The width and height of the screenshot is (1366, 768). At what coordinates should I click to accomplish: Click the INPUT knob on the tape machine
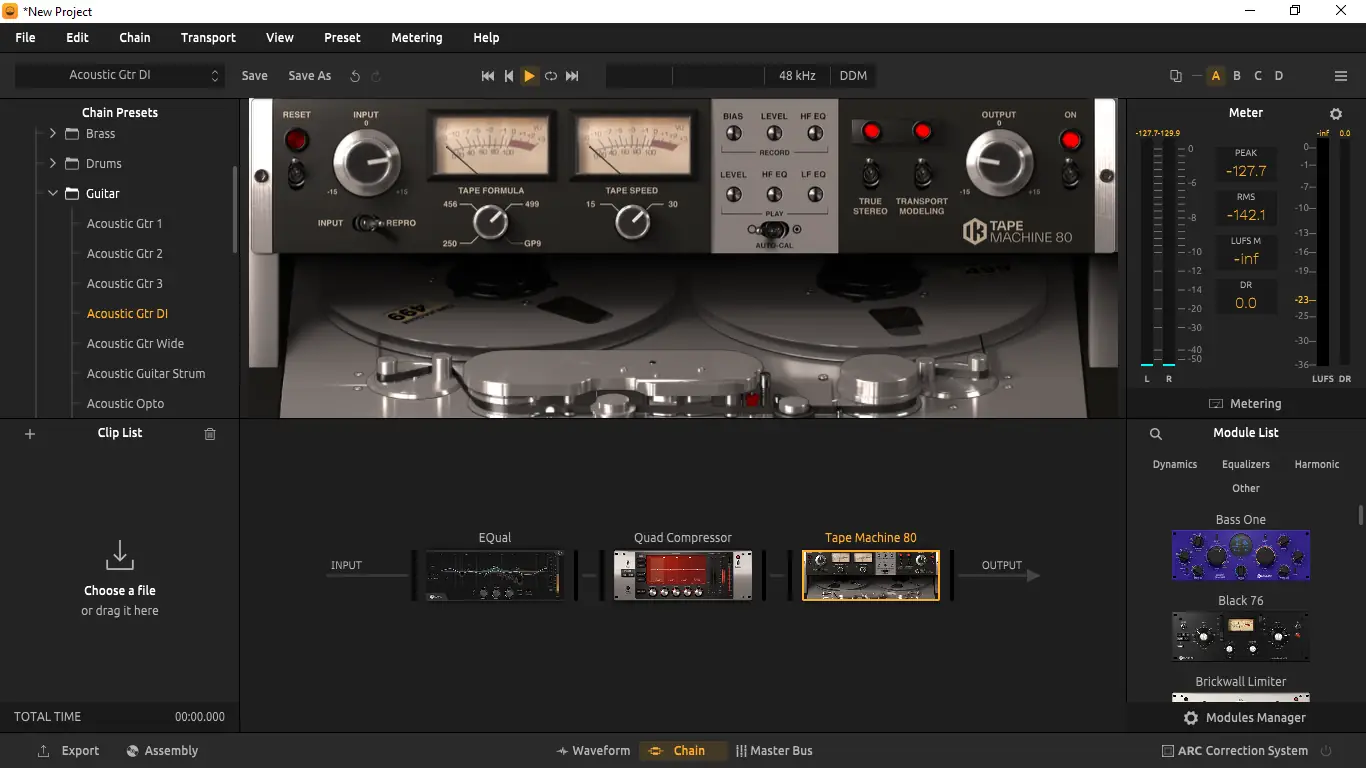point(366,162)
